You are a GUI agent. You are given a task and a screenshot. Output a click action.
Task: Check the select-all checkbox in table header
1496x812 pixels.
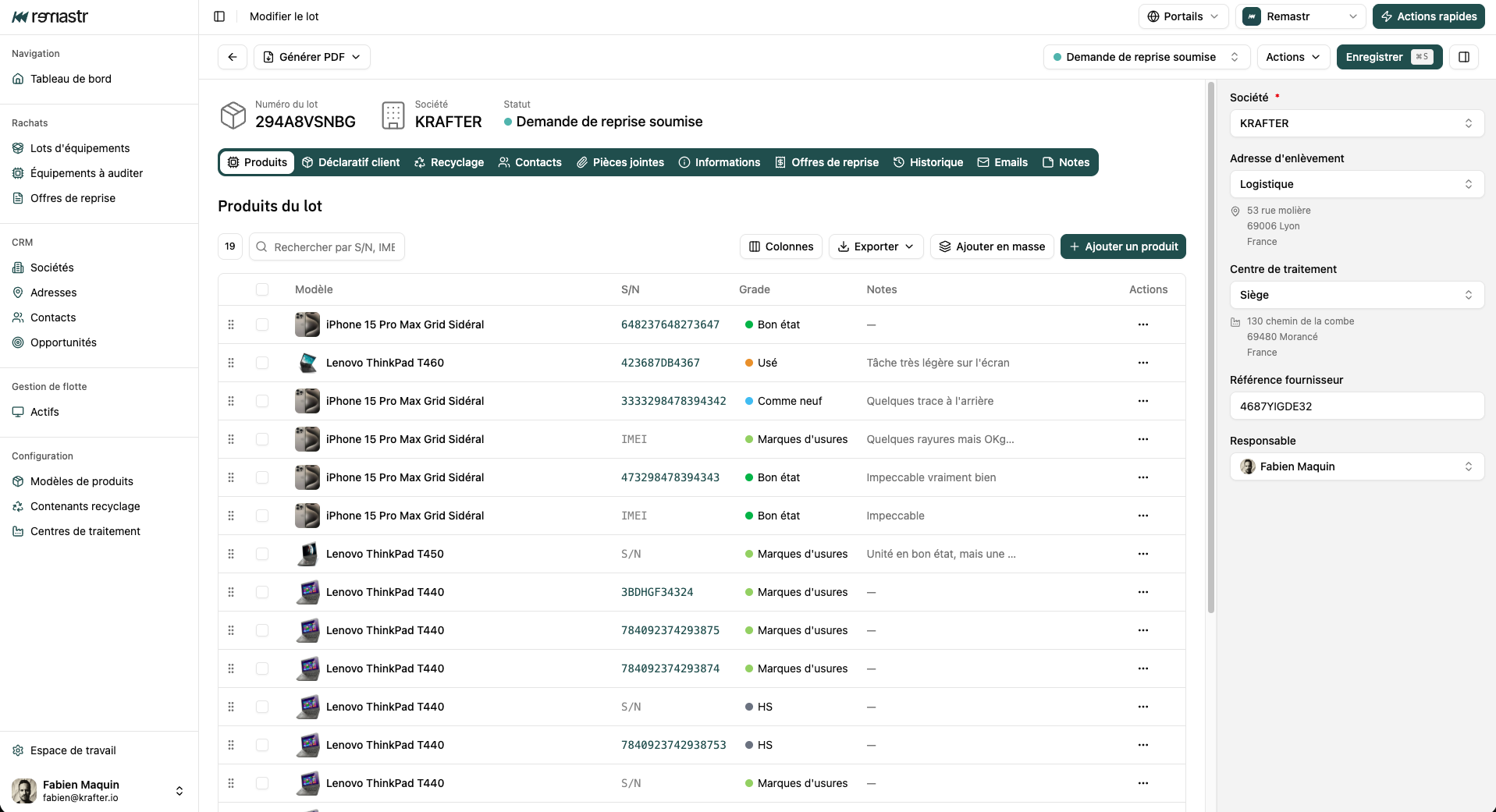(262, 289)
